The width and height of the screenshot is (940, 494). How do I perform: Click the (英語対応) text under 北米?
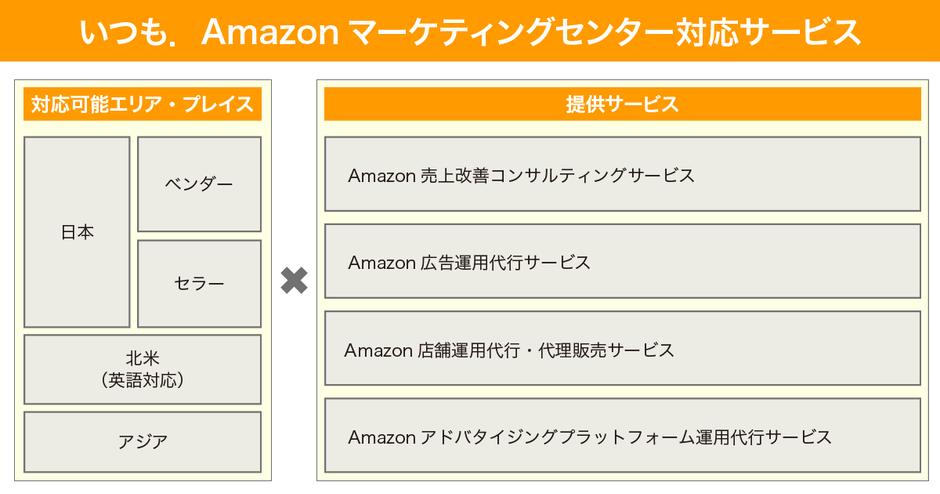point(142,380)
